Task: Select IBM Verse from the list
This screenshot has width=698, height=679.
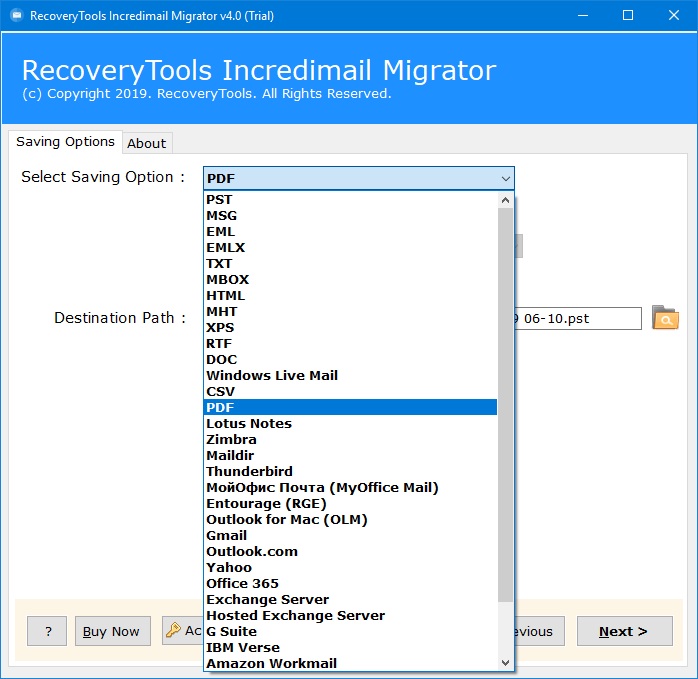Action: coord(350,648)
